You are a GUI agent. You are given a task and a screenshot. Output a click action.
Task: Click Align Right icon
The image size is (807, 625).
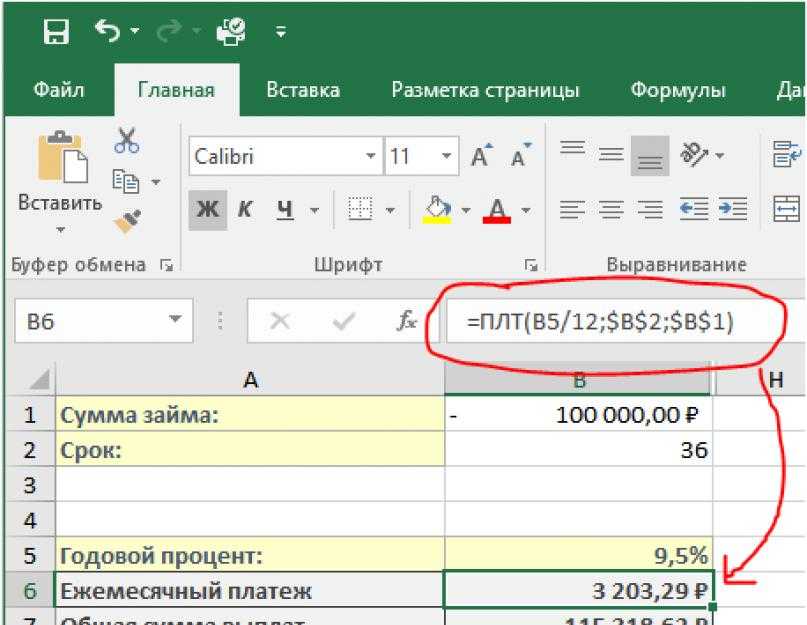coord(650,210)
